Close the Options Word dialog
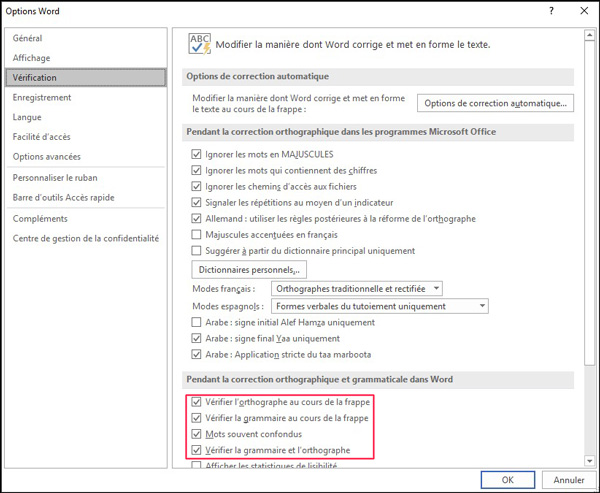This screenshot has width=600, height=493. (x=584, y=11)
